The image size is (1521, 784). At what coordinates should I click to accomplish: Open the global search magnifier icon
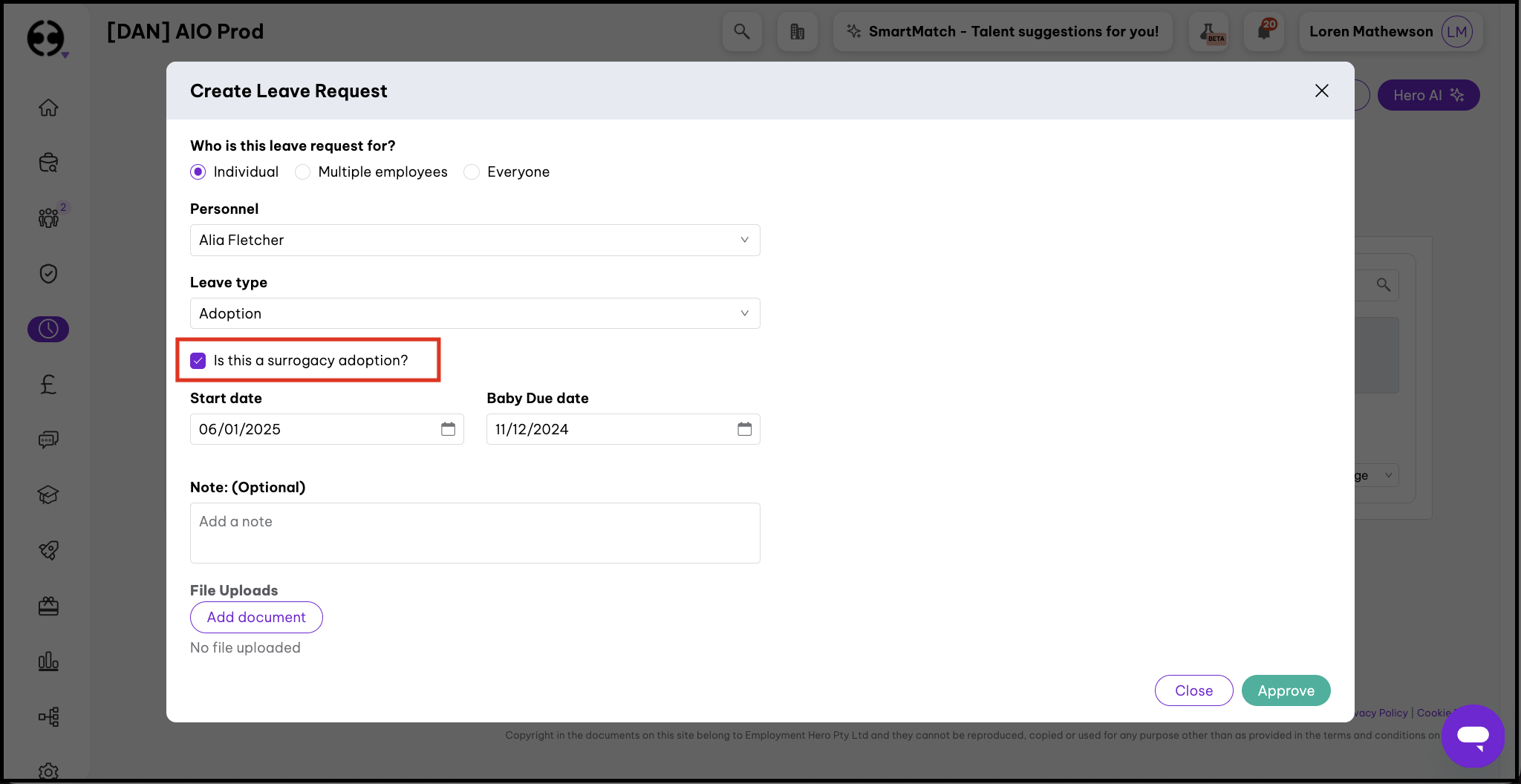click(741, 32)
